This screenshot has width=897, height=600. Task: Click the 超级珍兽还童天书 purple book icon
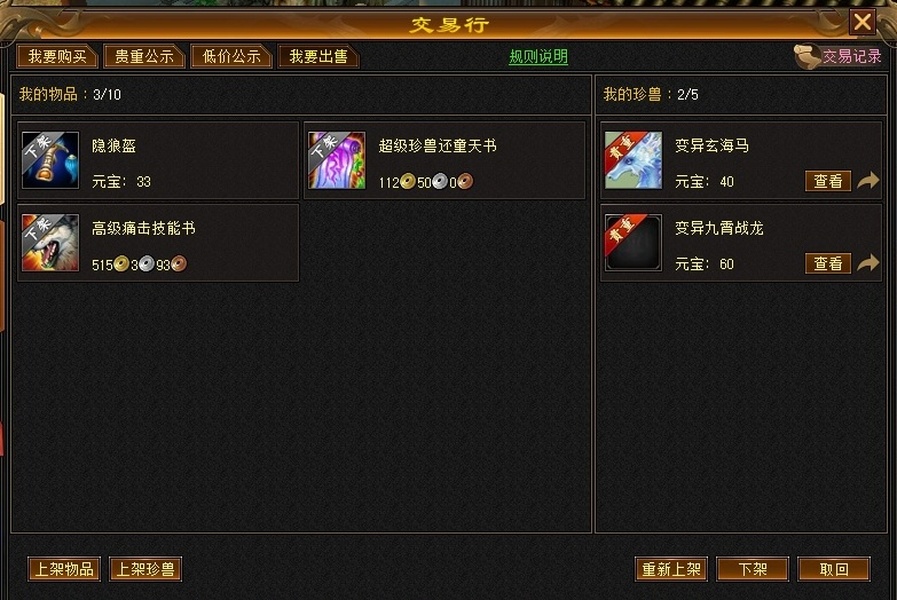(x=336, y=160)
